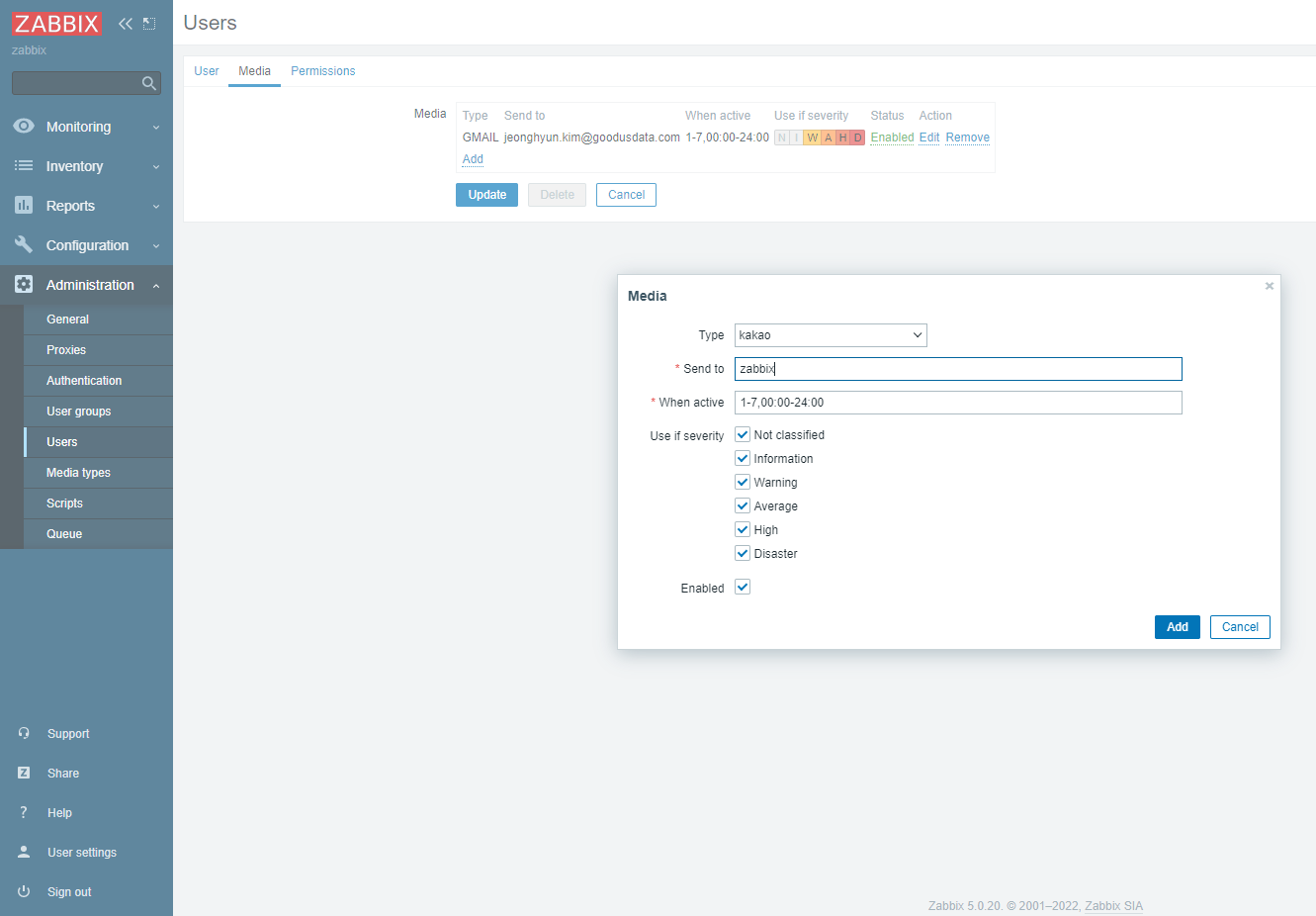
Task: Click the Share Z icon
Action: (x=24, y=773)
